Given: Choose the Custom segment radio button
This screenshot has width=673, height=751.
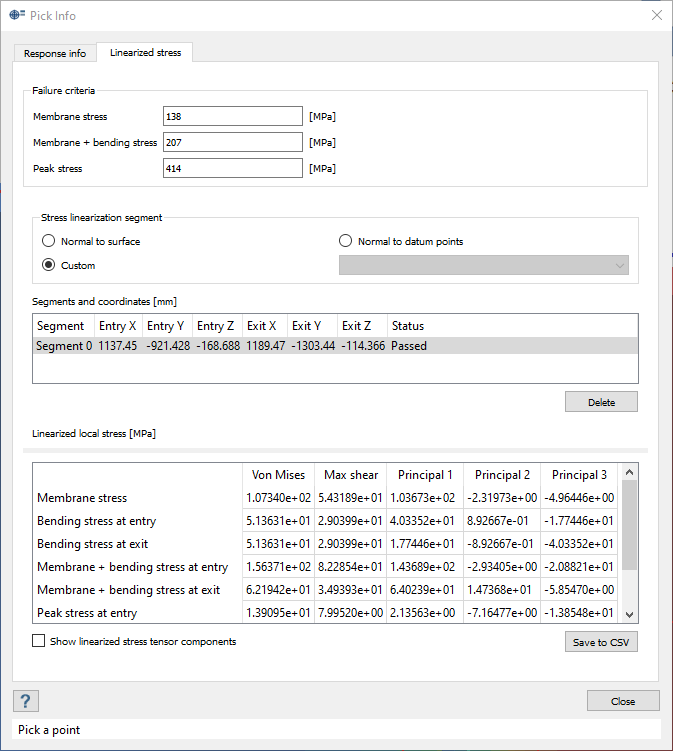Looking at the screenshot, I should click(x=48, y=266).
